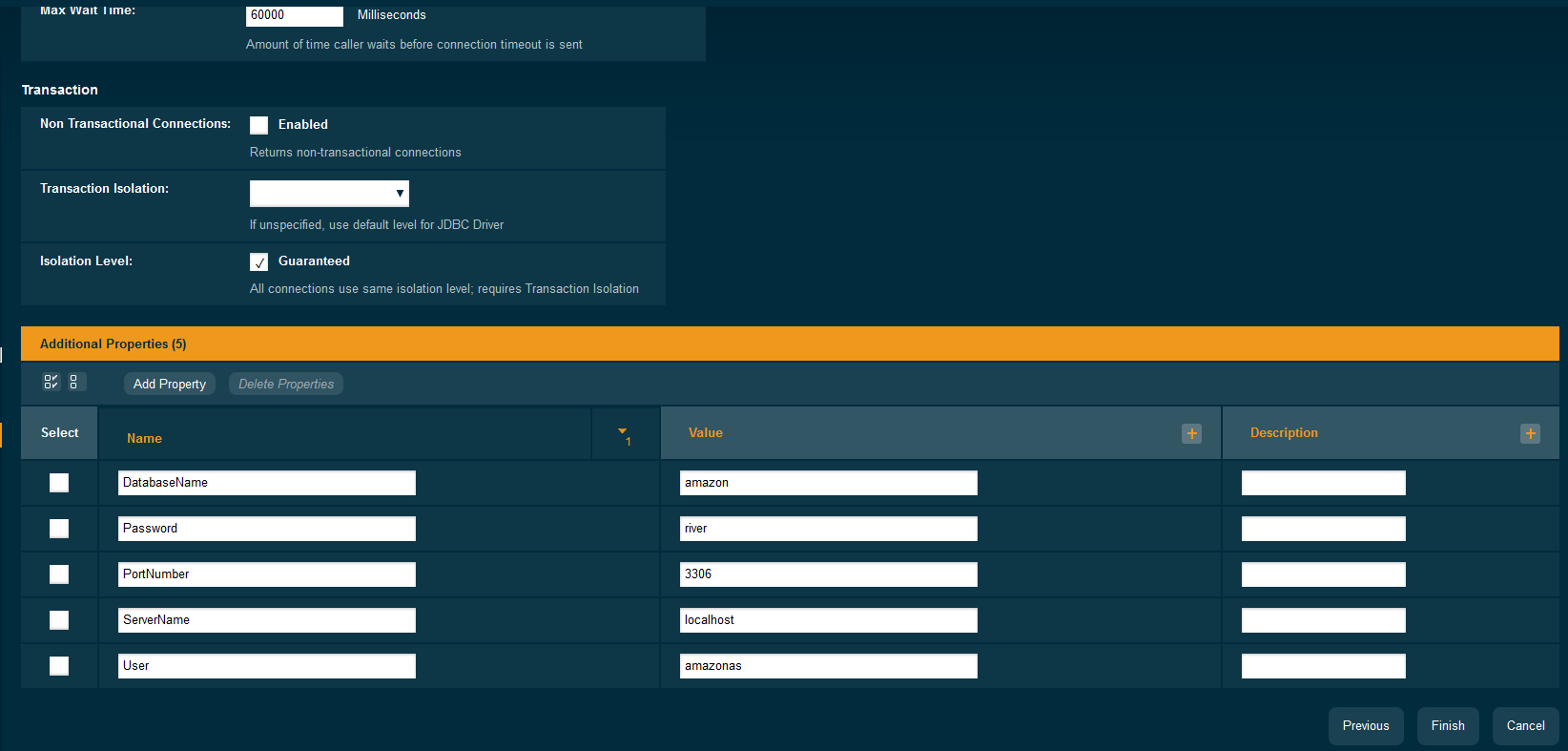Image resolution: width=1568 pixels, height=751 pixels.
Task: Click the plus icon in Value column header
Action: click(x=1191, y=433)
